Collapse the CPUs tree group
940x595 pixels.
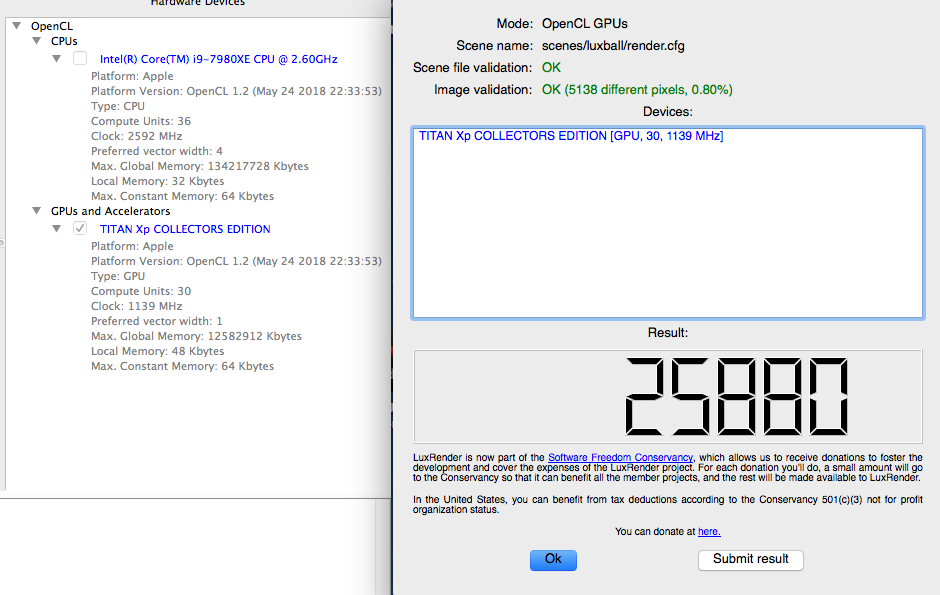point(37,41)
